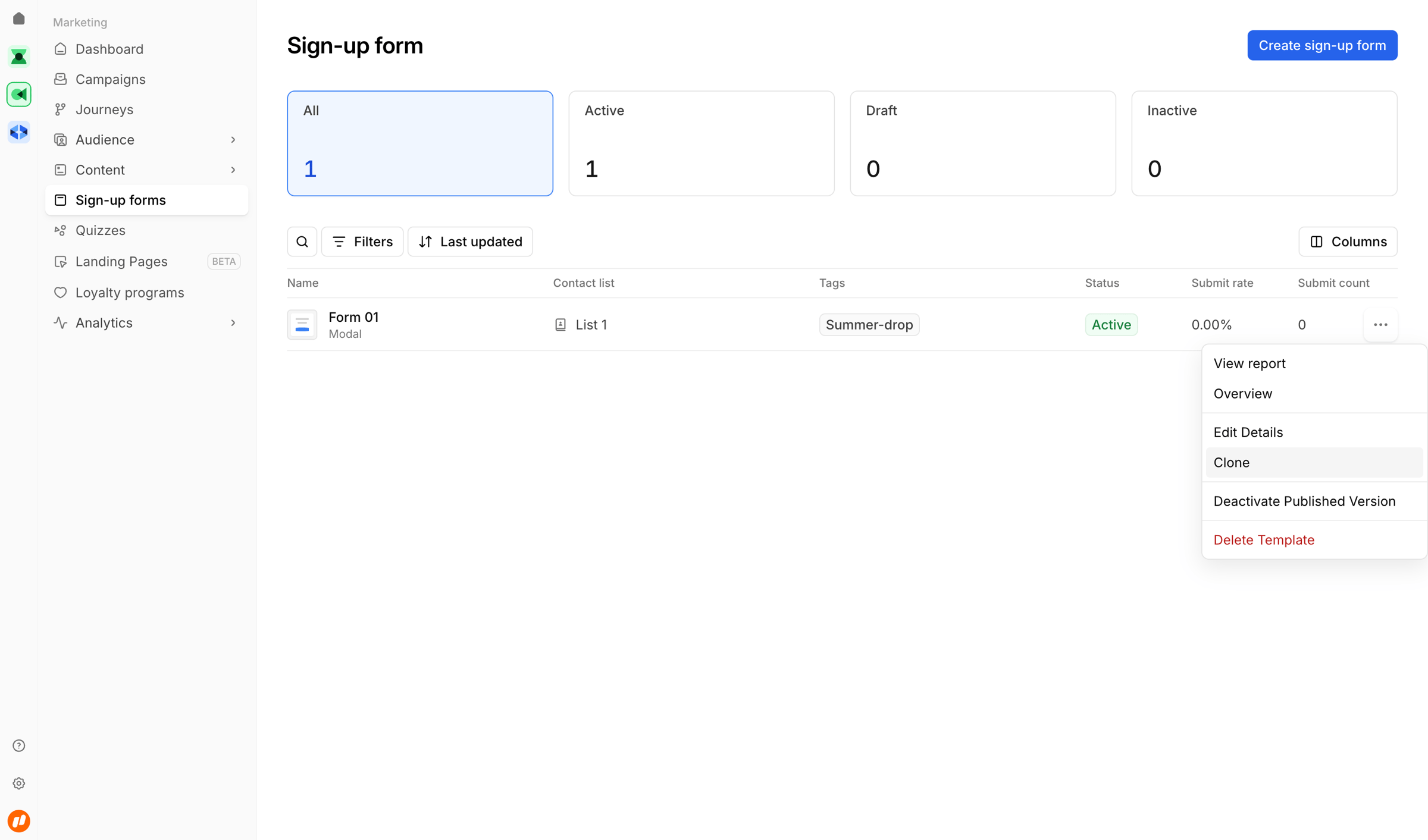Expand the Audience chevron
Image resolution: width=1428 pixels, height=840 pixels.
(x=233, y=140)
